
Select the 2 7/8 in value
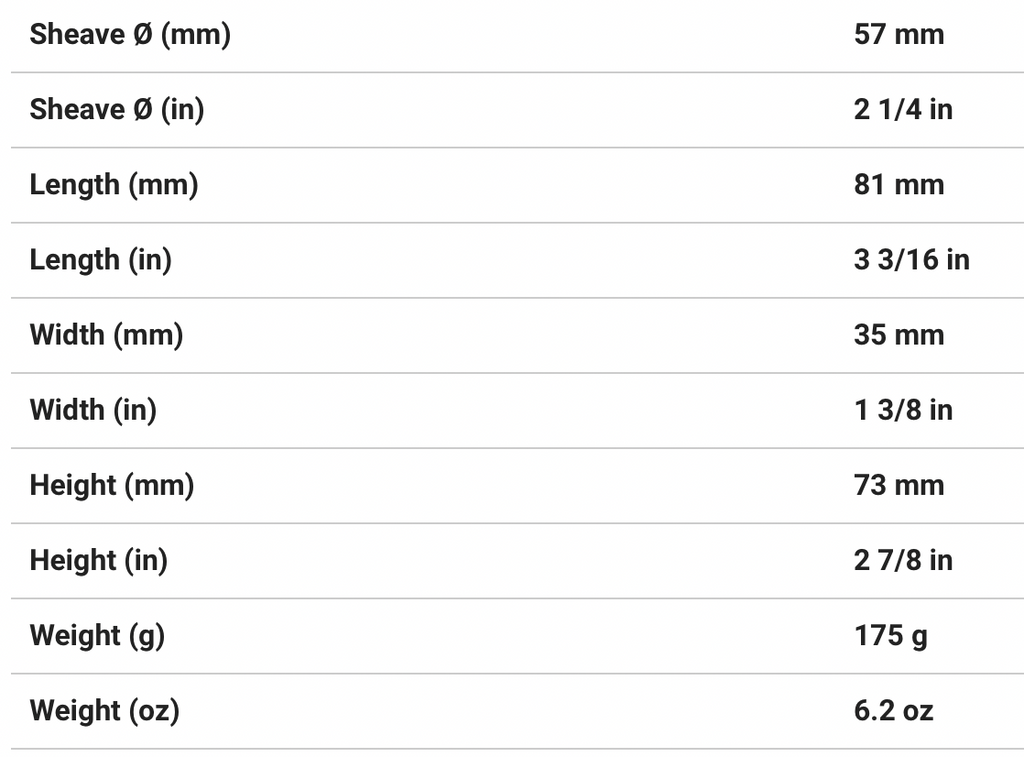click(x=903, y=560)
